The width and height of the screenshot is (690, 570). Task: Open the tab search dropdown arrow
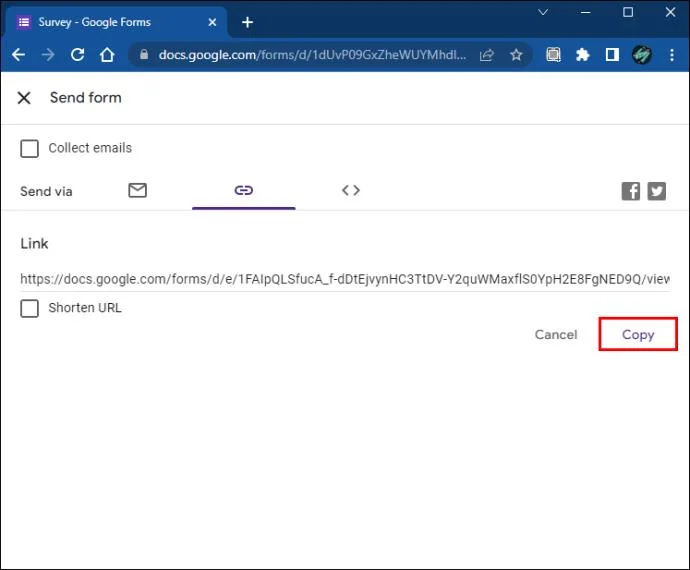tap(543, 12)
